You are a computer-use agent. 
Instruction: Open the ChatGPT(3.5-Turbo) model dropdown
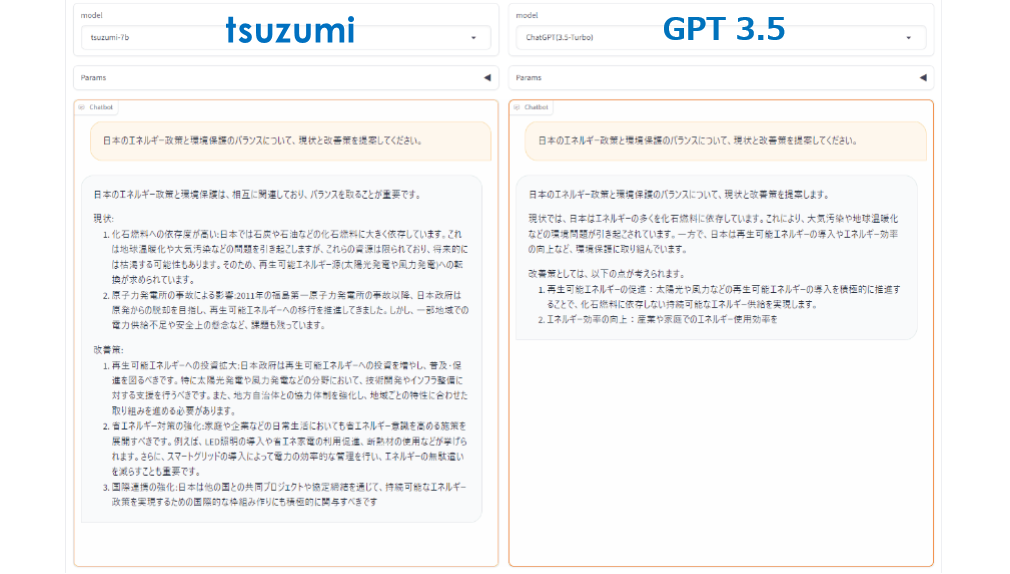click(x=721, y=37)
